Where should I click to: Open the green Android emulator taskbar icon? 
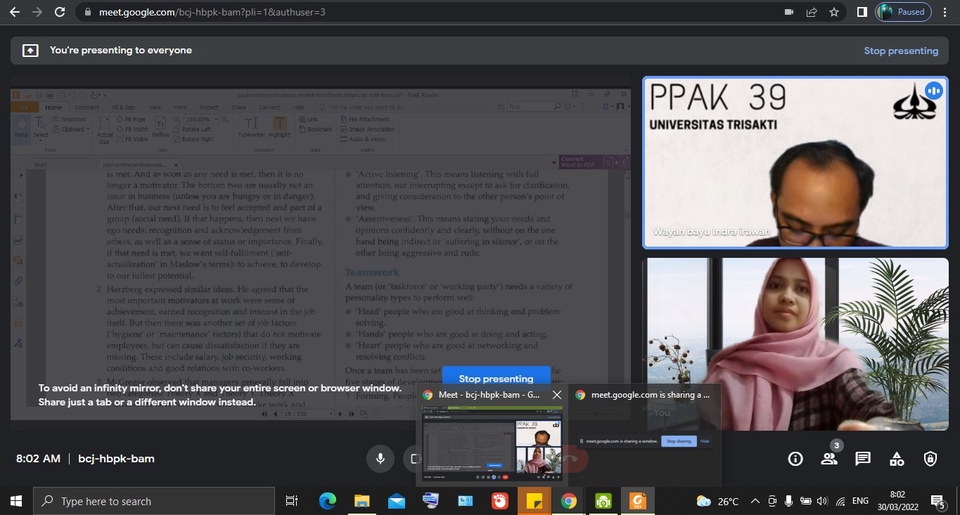pos(603,501)
